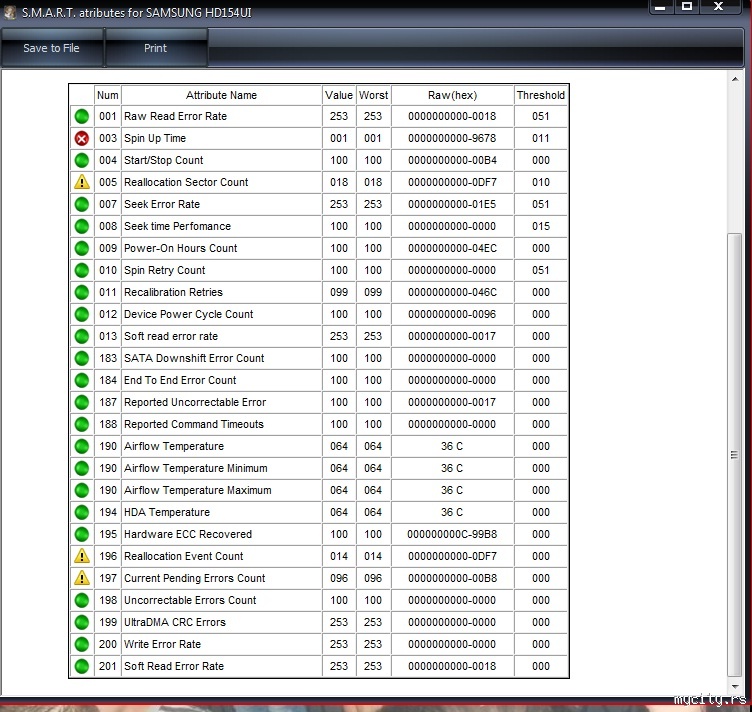Viewport: 752px width, 712px height.
Task: Click the green status icon for Spin Retry Count
Action: click(x=82, y=270)
